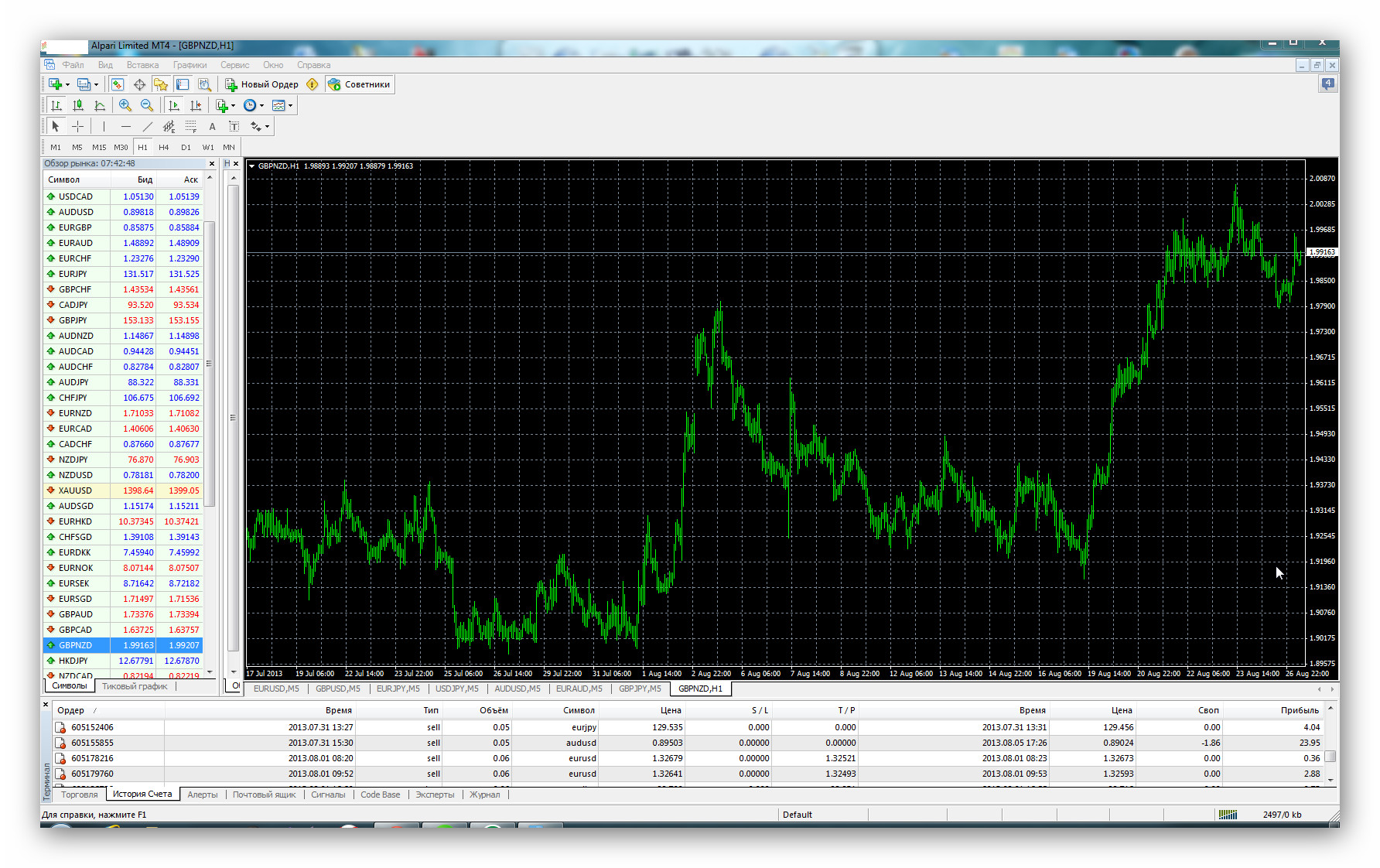Switch to the EURUSD,M5 chart tab

tap(276, 689)
